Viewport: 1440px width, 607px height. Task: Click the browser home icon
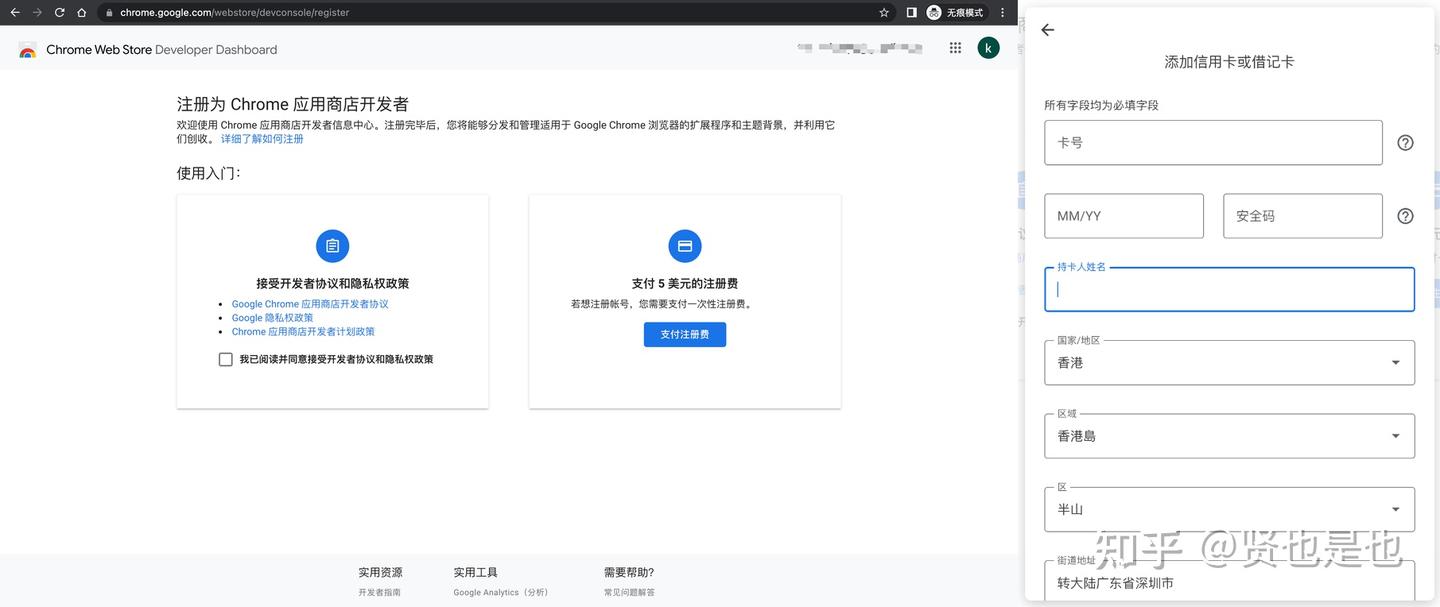point(81,13)
